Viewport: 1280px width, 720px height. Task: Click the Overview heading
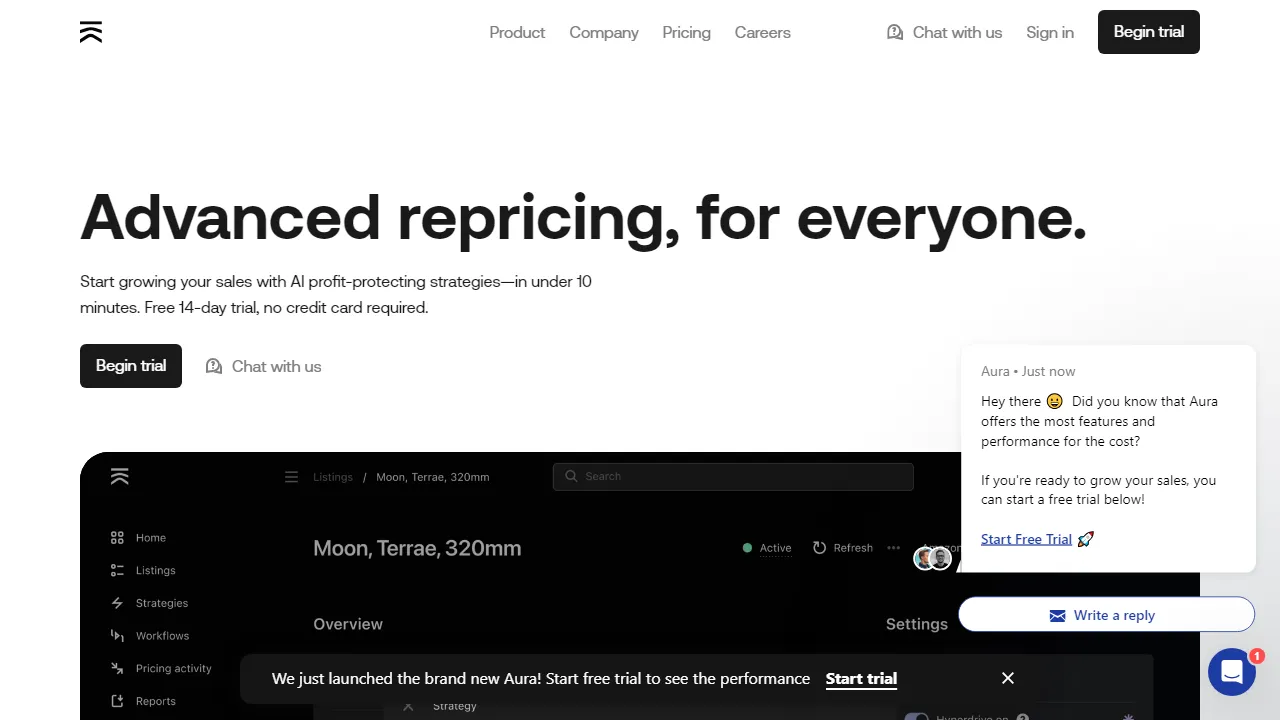click(x=348, y=624)
